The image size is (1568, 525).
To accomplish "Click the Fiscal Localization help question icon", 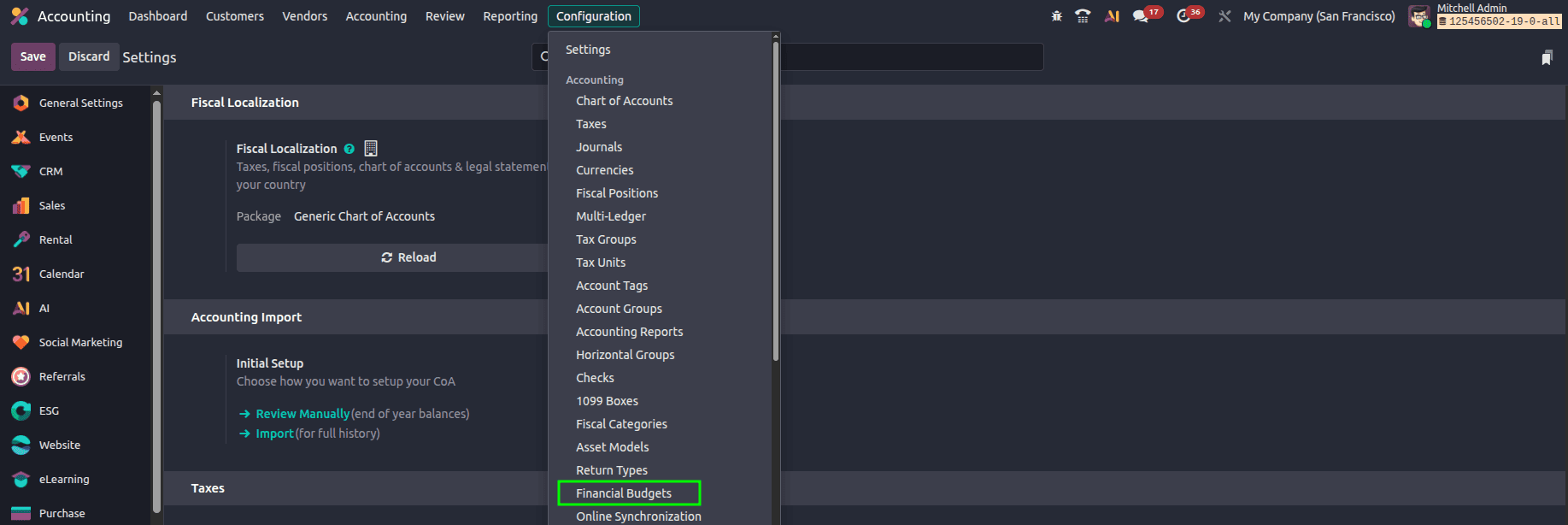I will pyautogui.click(x=349, y=149).
